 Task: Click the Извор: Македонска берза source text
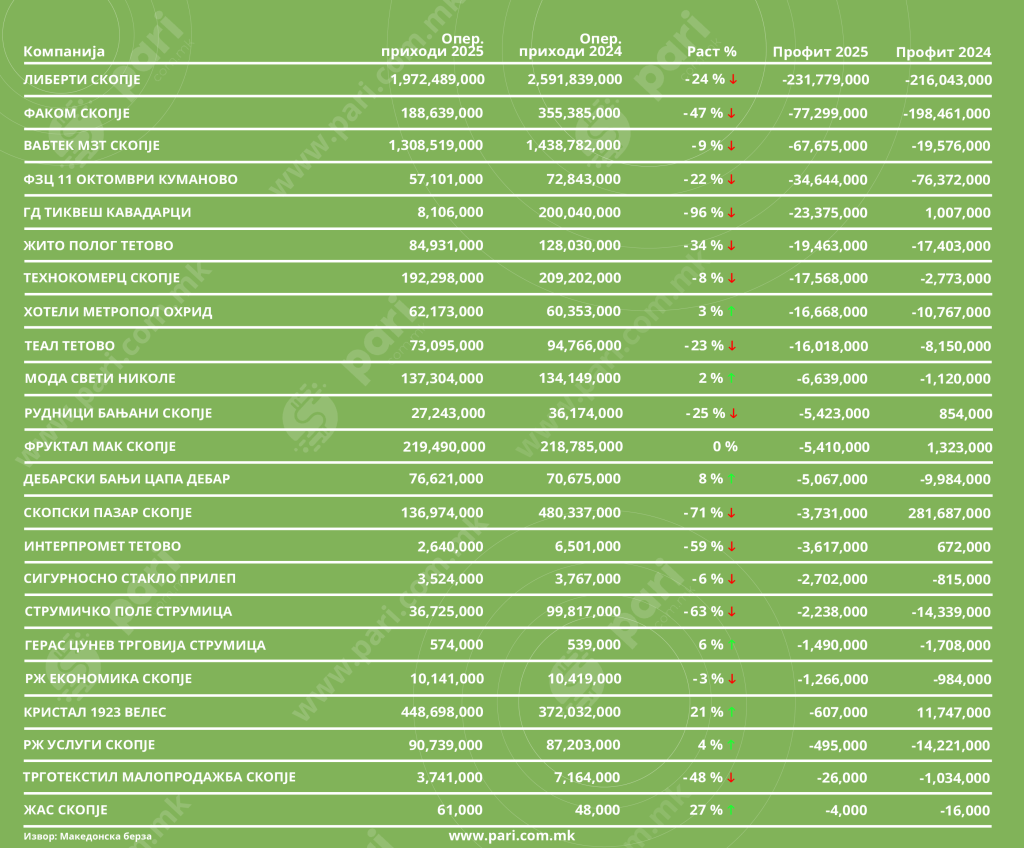(x=90, y=835)
